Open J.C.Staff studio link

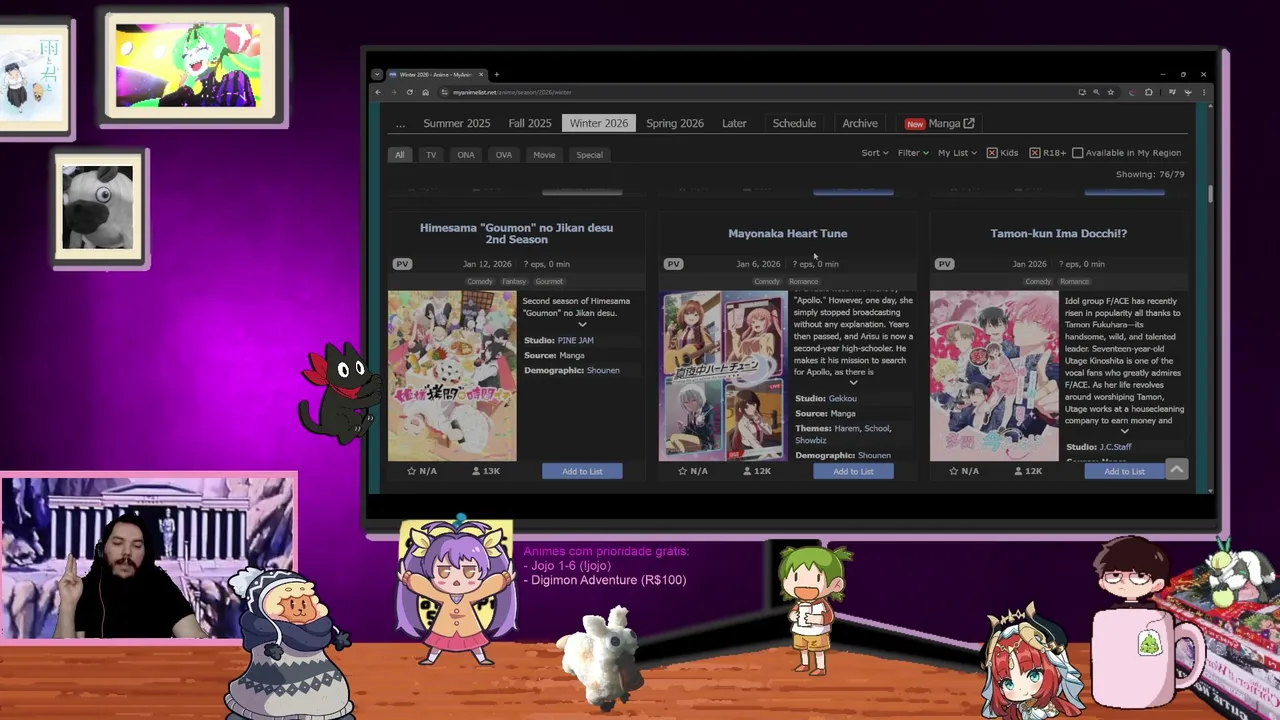pos(1115,447)
